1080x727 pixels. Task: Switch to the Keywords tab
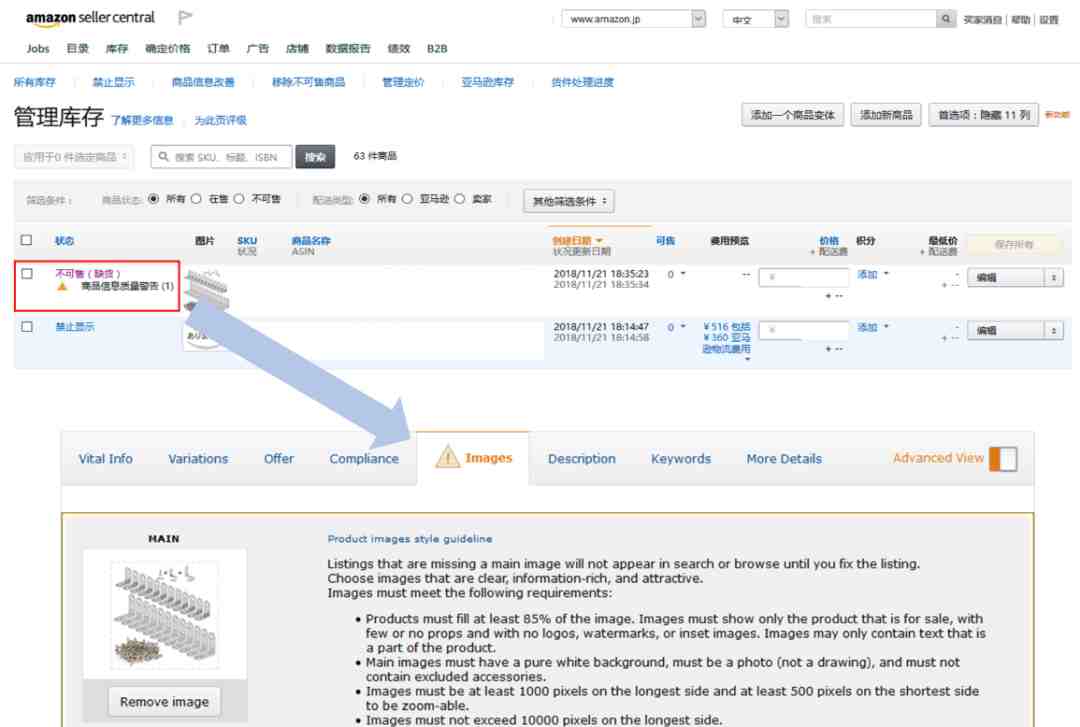tap(680, 459)
